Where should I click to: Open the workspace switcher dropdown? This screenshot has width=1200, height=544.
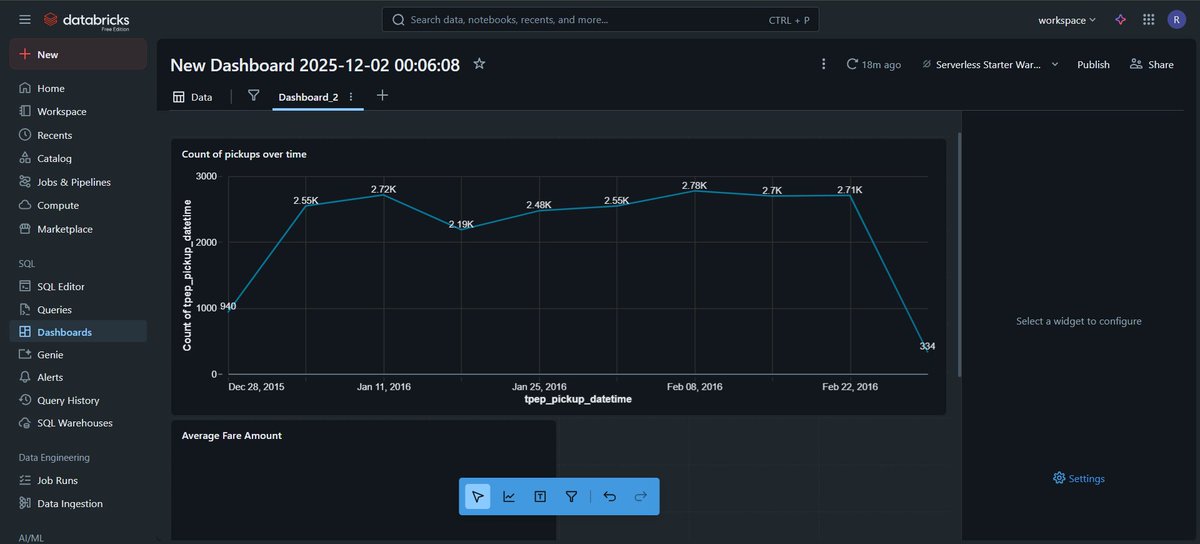1066,20
